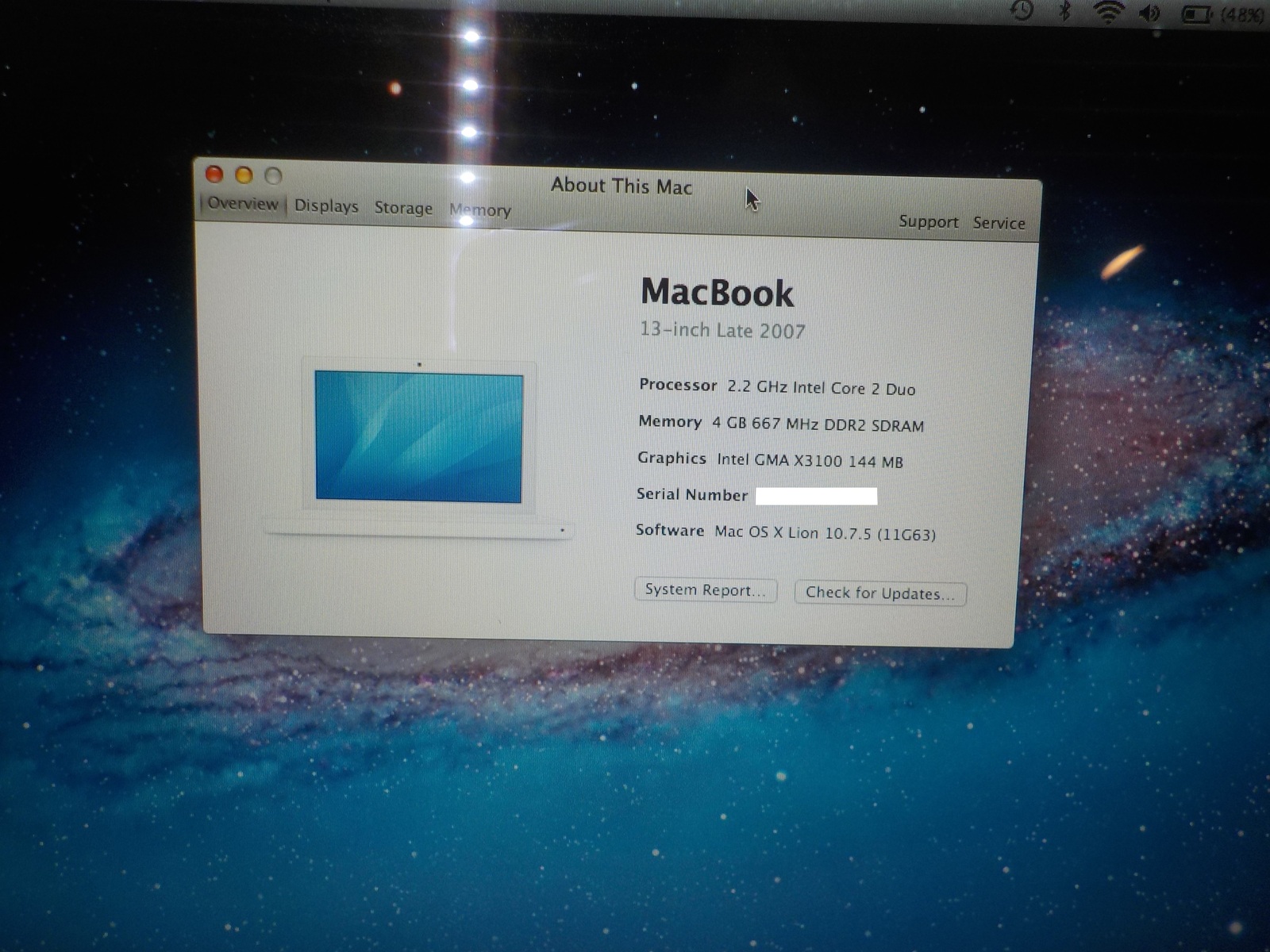
Task: Click the MacBook model heading
Action: point(717,293)
